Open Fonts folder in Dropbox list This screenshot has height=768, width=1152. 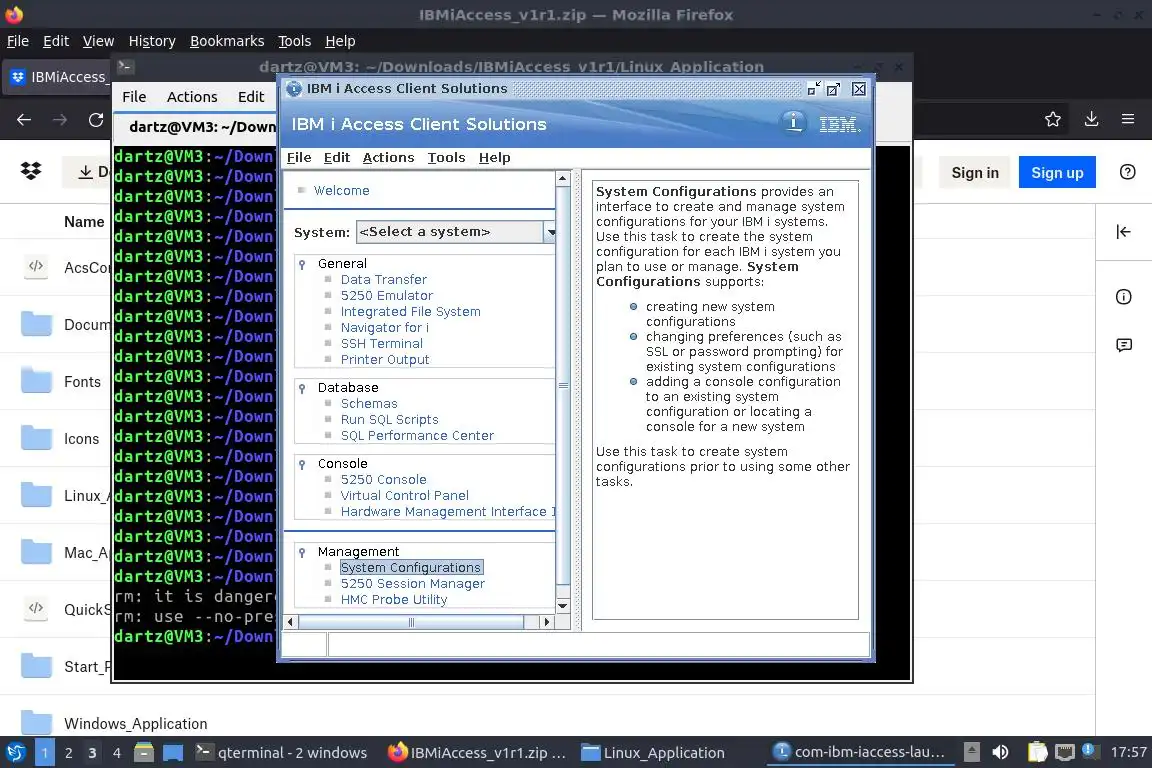(x=82, y=382)
